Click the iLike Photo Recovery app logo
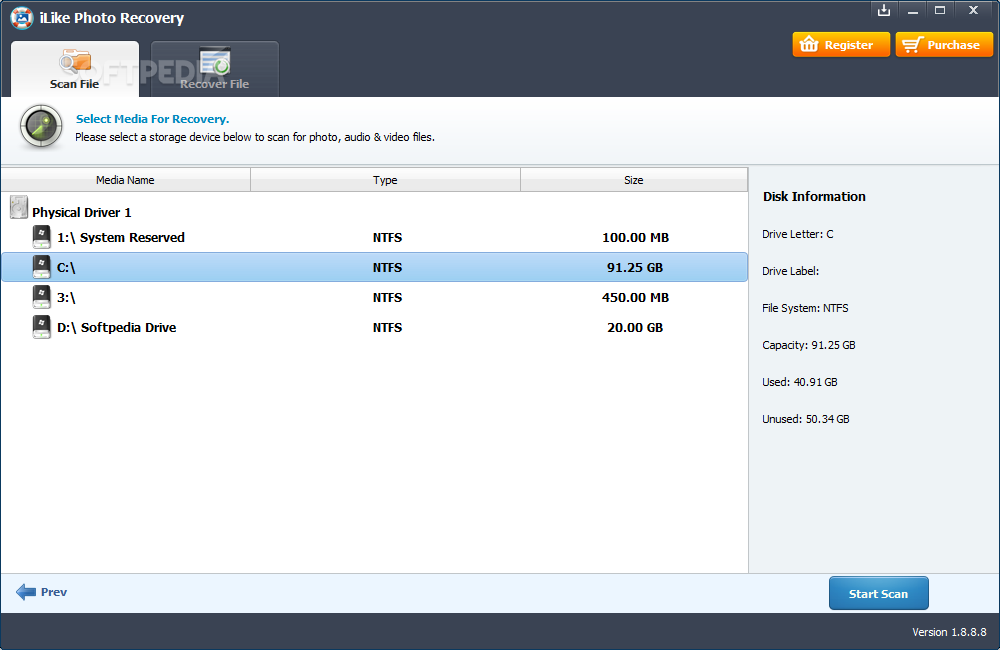 click(x=22, y=18)
